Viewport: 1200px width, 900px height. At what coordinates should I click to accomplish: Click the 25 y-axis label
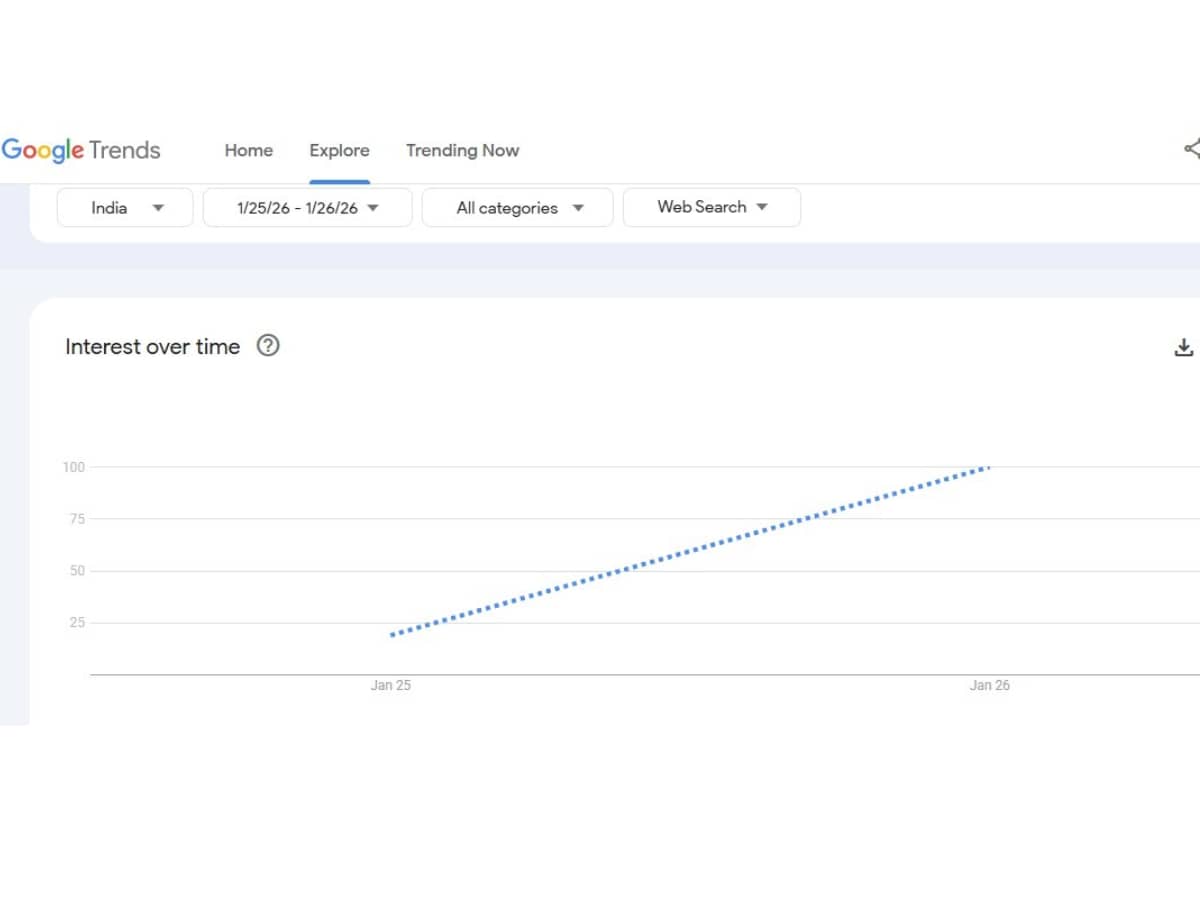point(78,623)
